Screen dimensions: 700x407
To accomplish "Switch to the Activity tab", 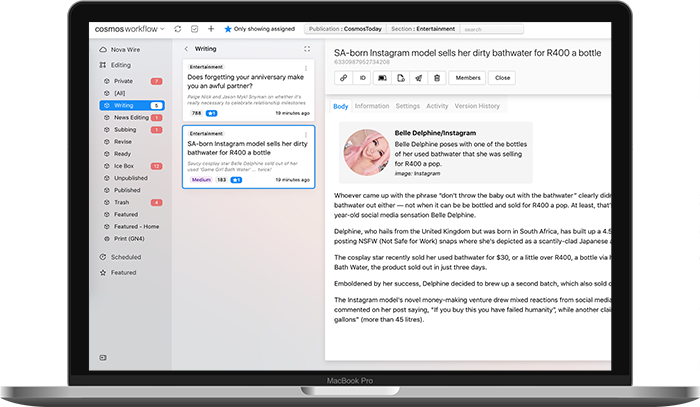I will [x=437, y=106].
